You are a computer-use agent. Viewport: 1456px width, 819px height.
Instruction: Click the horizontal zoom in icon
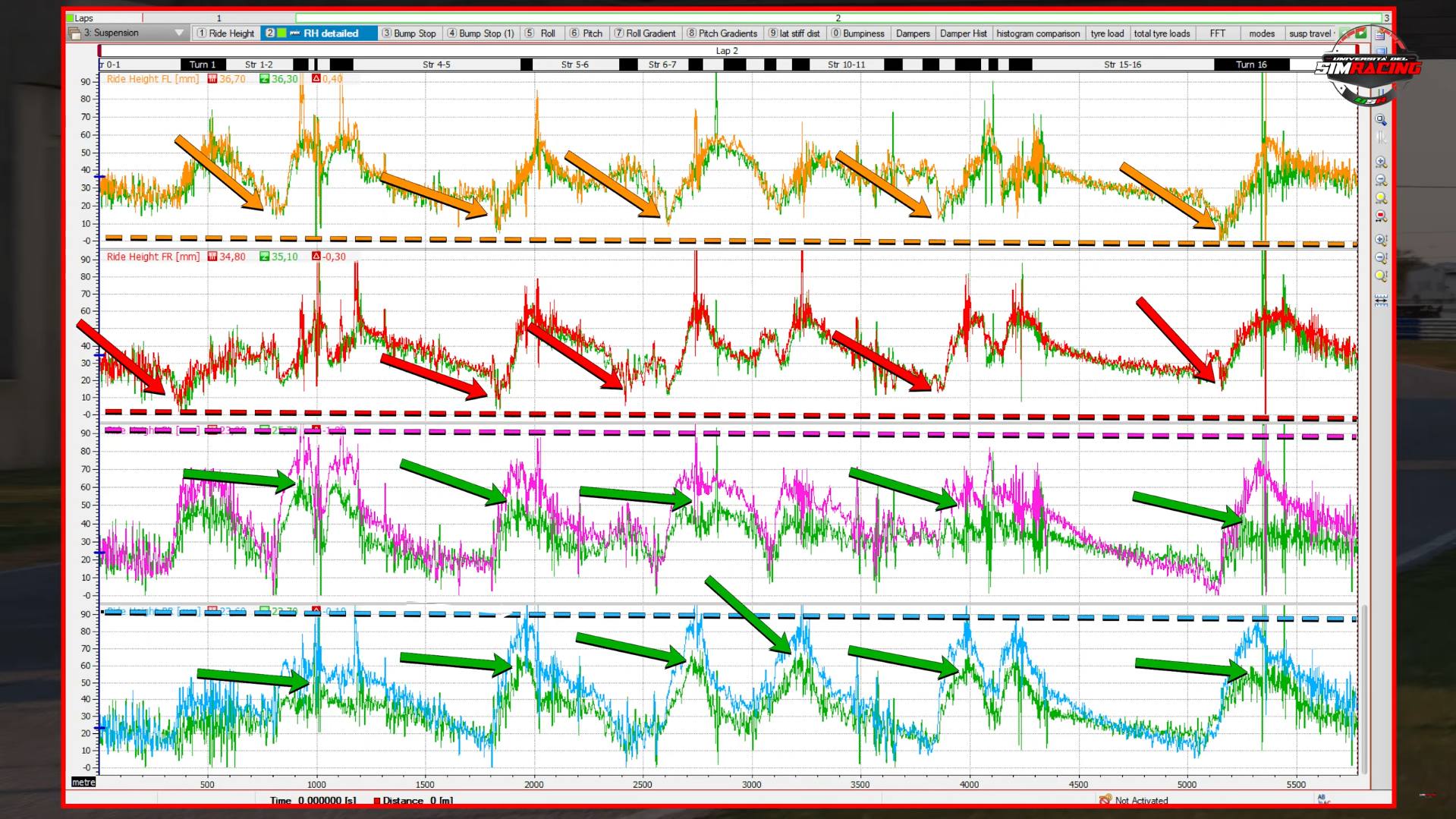pos(1381,162)
